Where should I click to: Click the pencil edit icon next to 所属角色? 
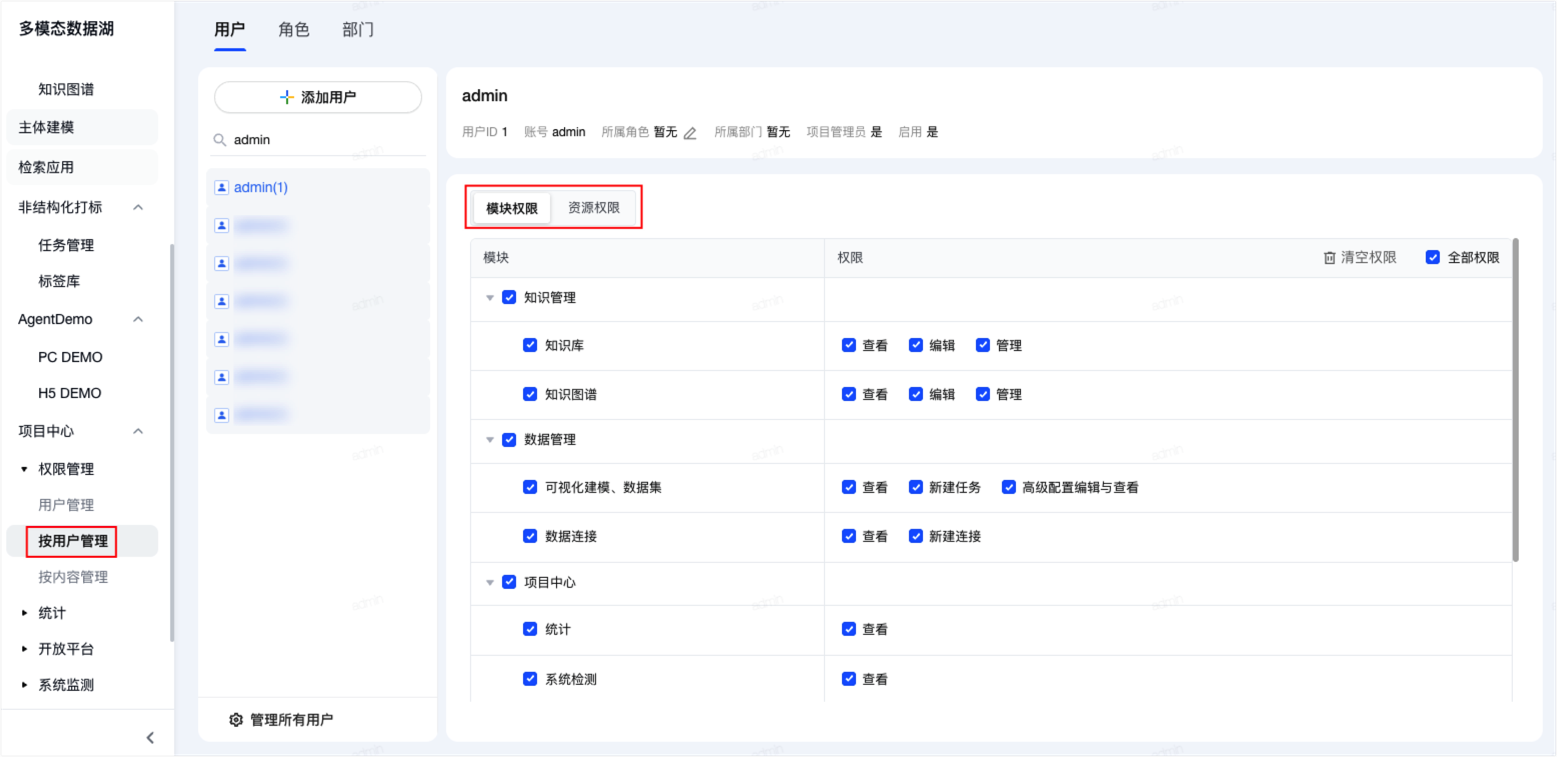(x=690, y=132)
